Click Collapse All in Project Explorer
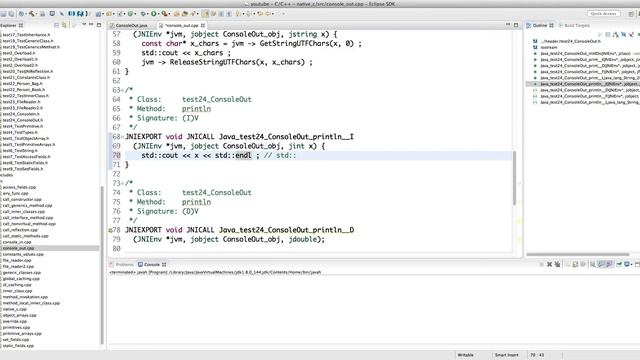 point(56,25)
